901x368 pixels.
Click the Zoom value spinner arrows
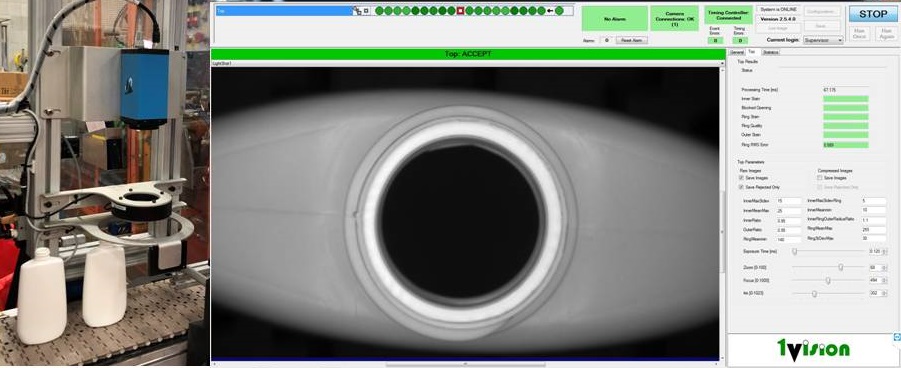[x=884, y=267]
